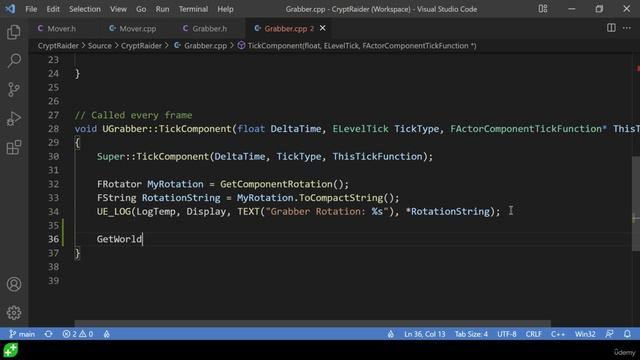Open Run and Debug view
The image size is (640, 360).
click(x=13, y=118)
